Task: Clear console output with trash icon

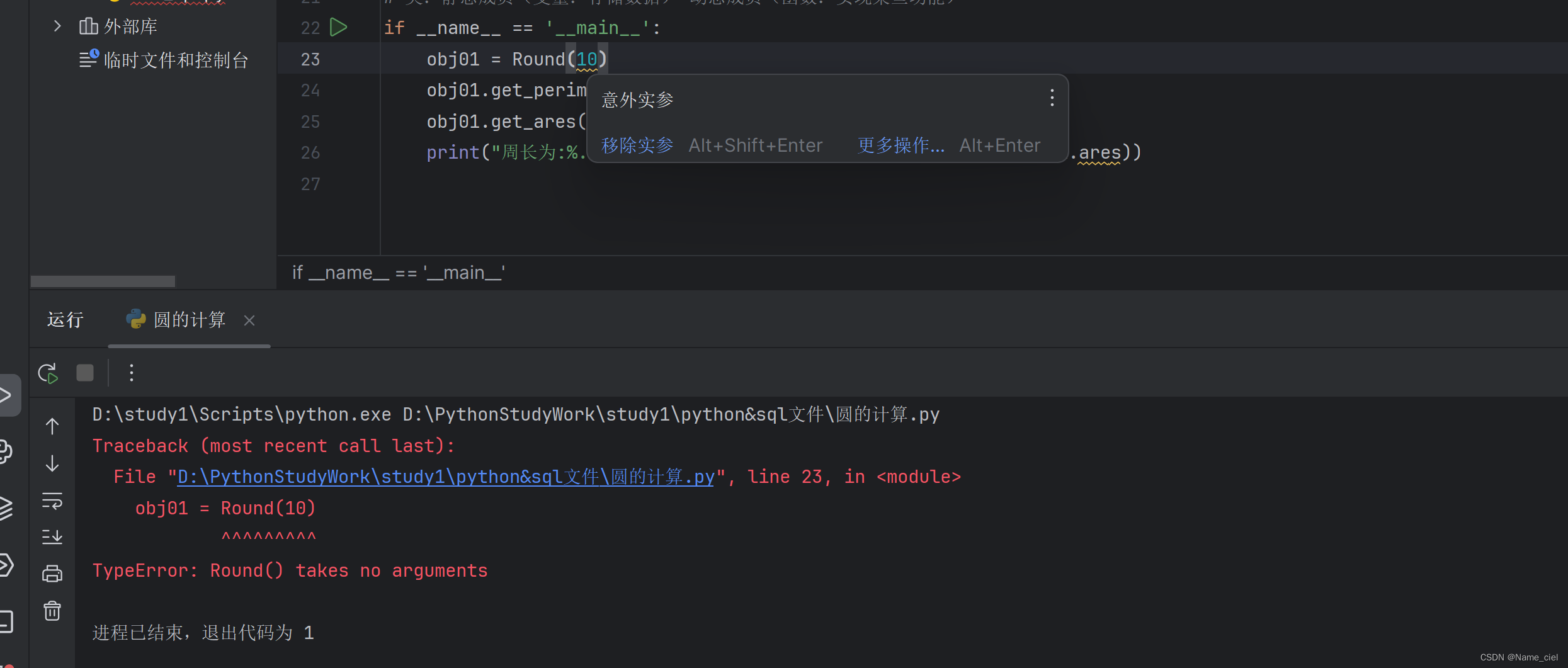Action: pyautogui.click(x=52, y=609)
